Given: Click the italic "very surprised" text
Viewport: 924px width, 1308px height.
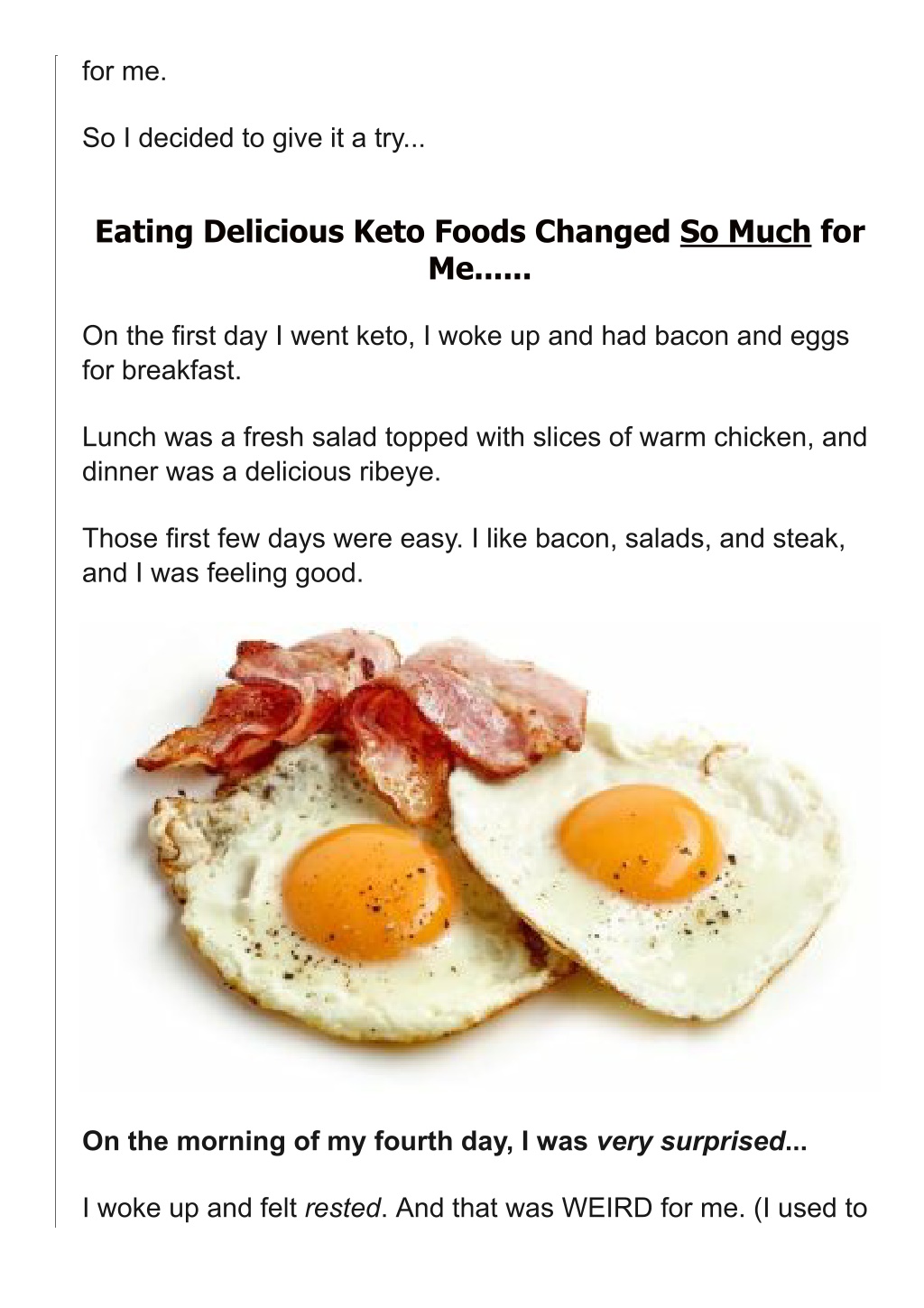Looking at the screenshot, I should coord(690,1141).
